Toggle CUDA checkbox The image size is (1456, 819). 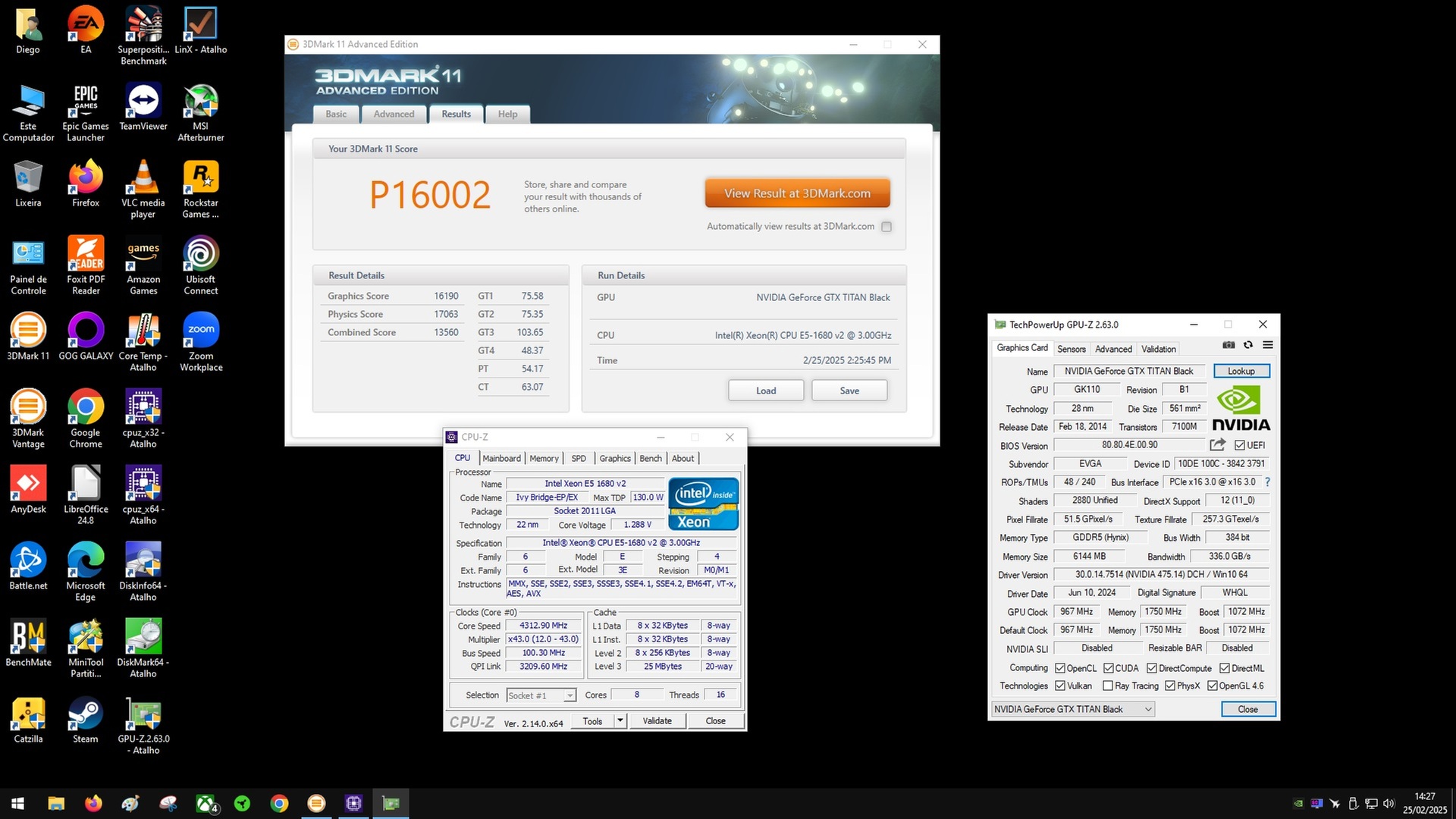click(x=1109, y=668)
